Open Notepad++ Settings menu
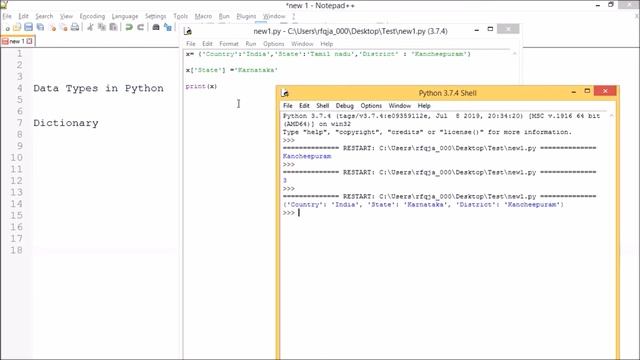The height and width of the screenshot is (360, 640). [156, 16]
